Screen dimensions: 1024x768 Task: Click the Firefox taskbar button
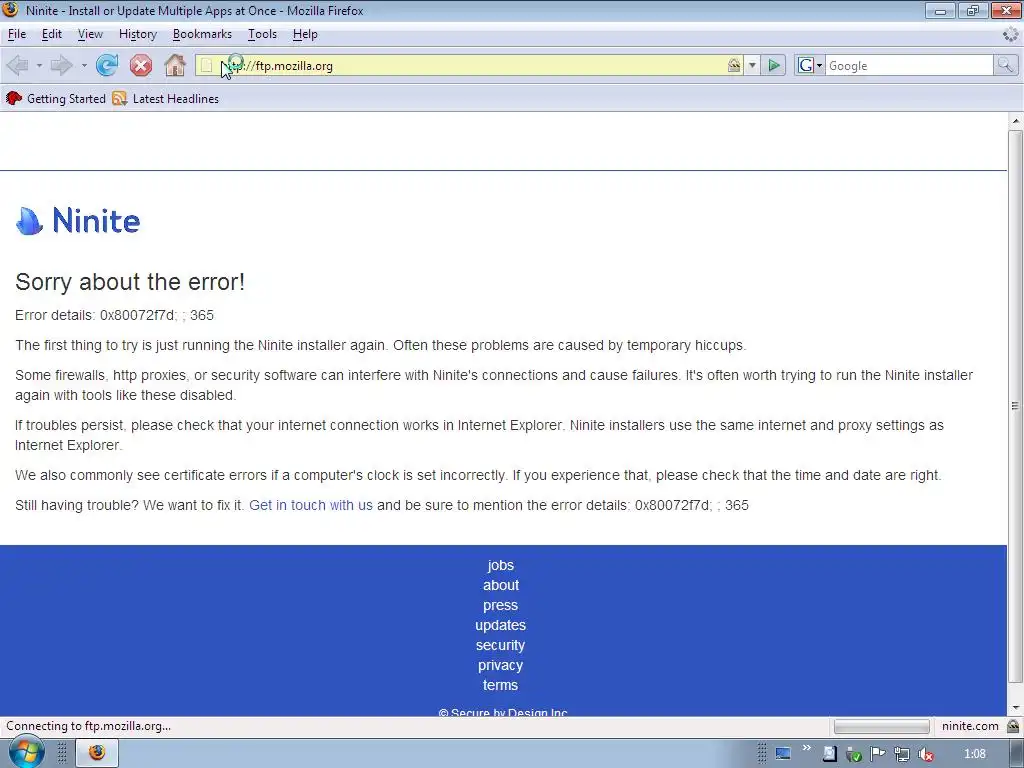[x=97, y=753]
